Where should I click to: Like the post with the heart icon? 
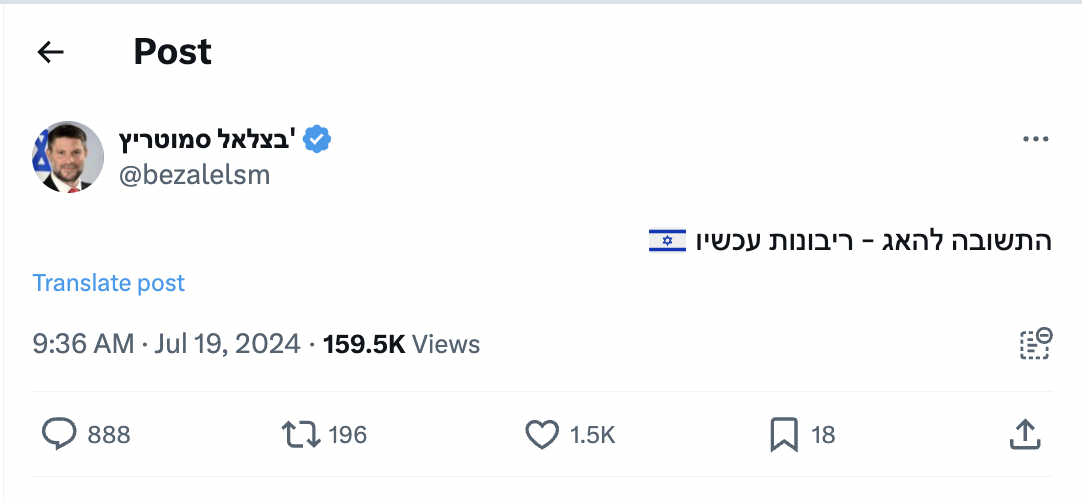point(541,434)
